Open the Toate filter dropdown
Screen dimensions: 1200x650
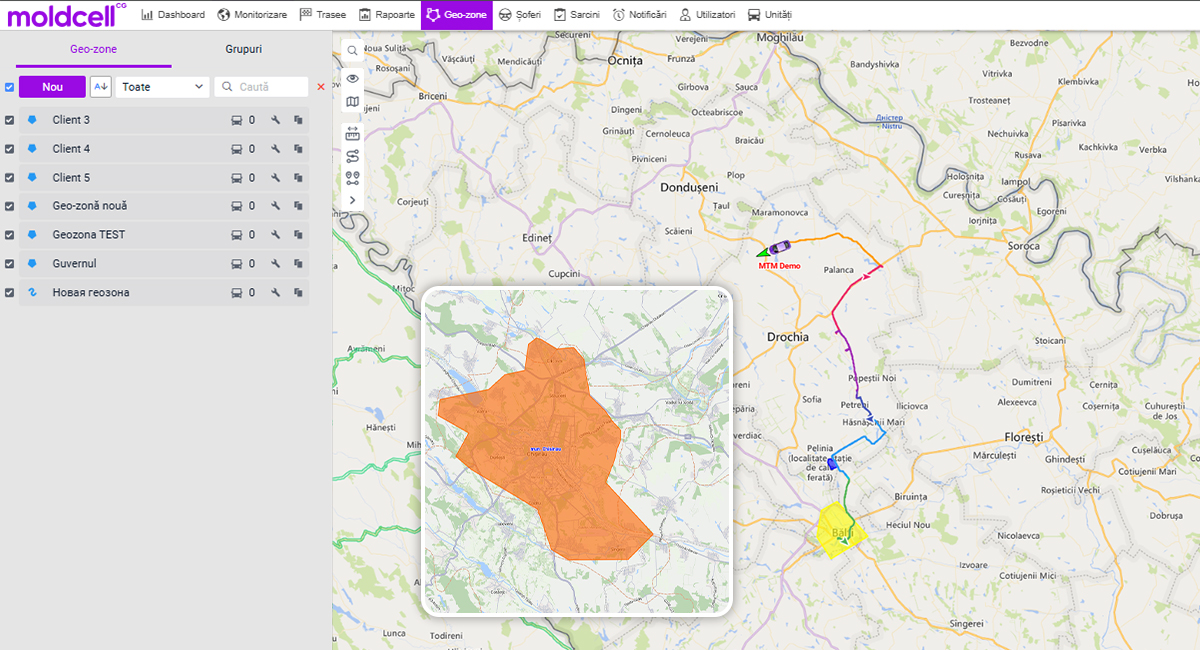162,87
